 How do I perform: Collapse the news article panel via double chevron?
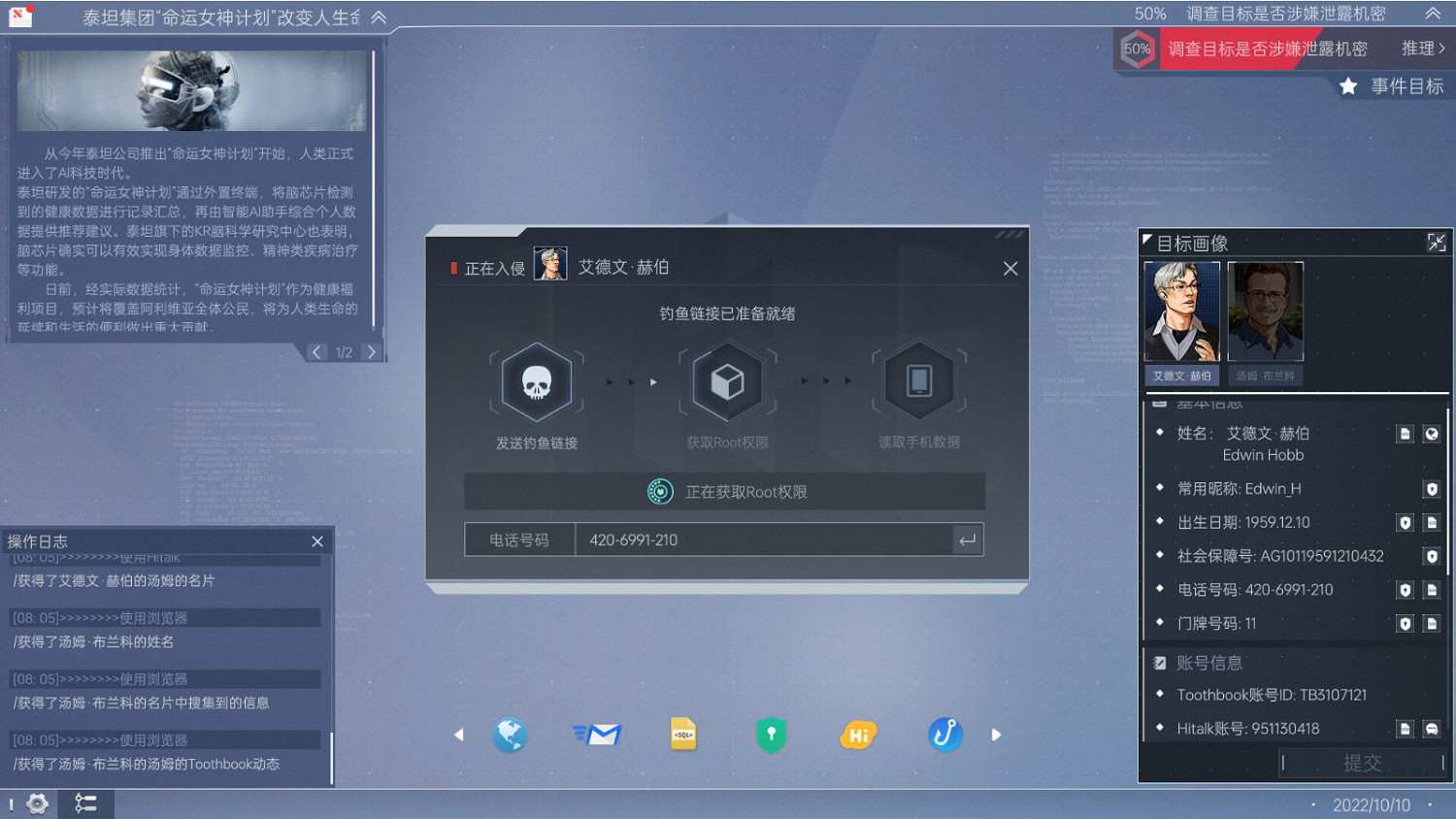(x=378, y=16)
